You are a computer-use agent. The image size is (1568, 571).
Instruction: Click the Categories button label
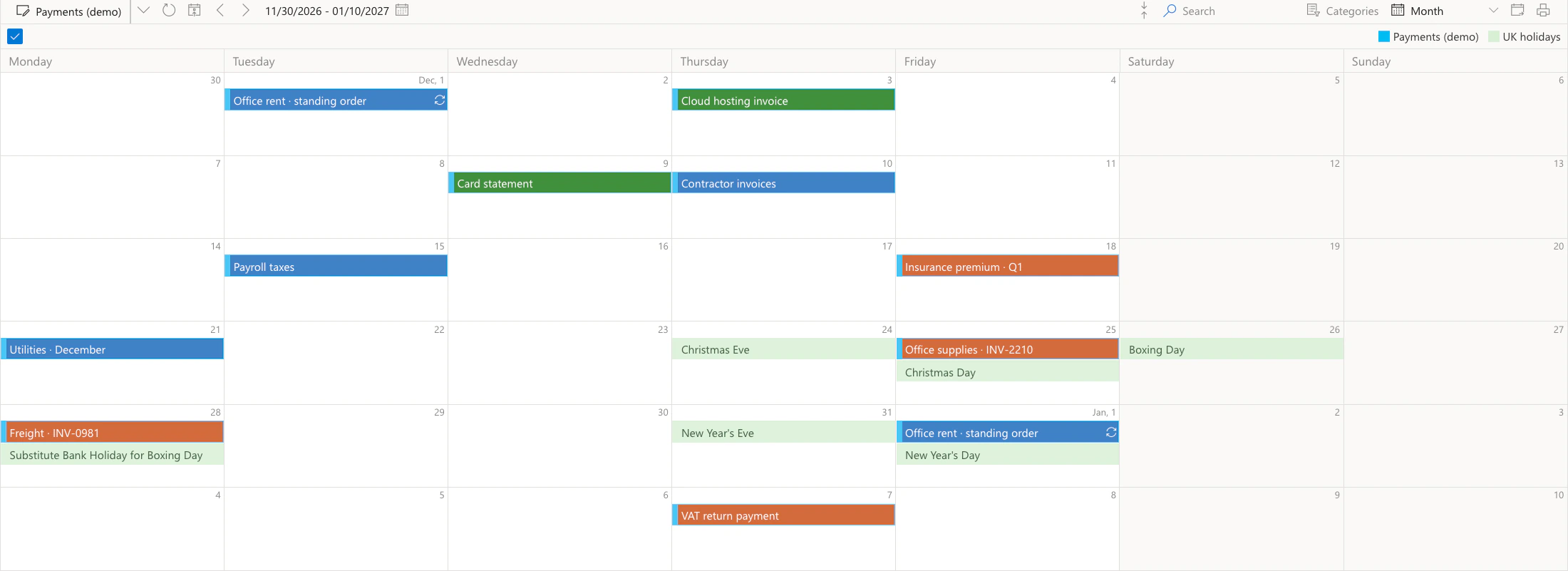click(x=1352, y=11)
